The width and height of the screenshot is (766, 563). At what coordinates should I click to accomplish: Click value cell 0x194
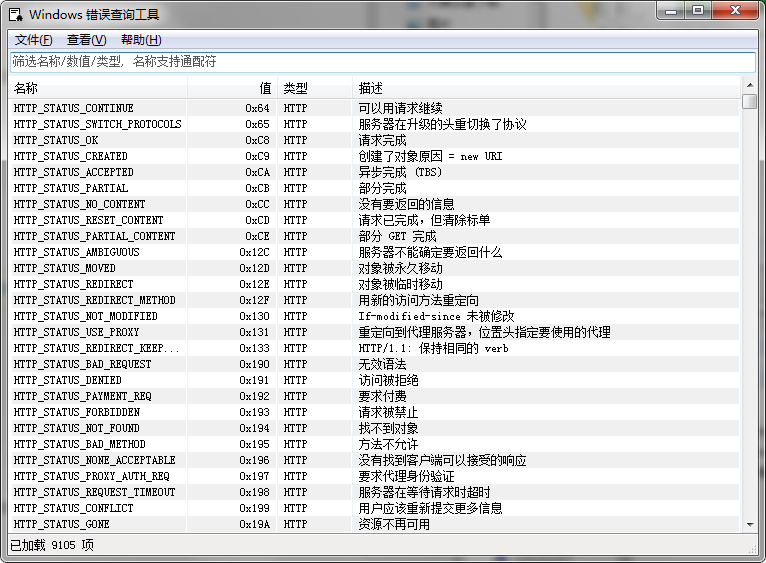(x=255, y=428)
